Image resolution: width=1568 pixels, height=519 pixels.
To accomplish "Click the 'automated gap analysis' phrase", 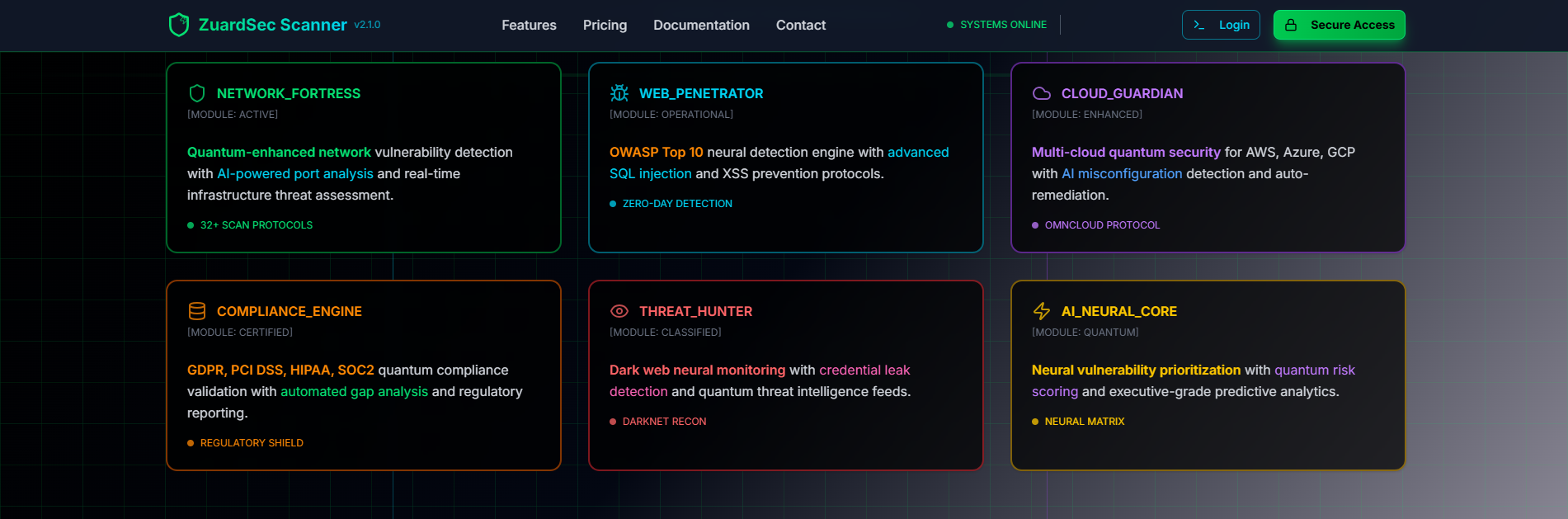I will (x=354, y=391).
